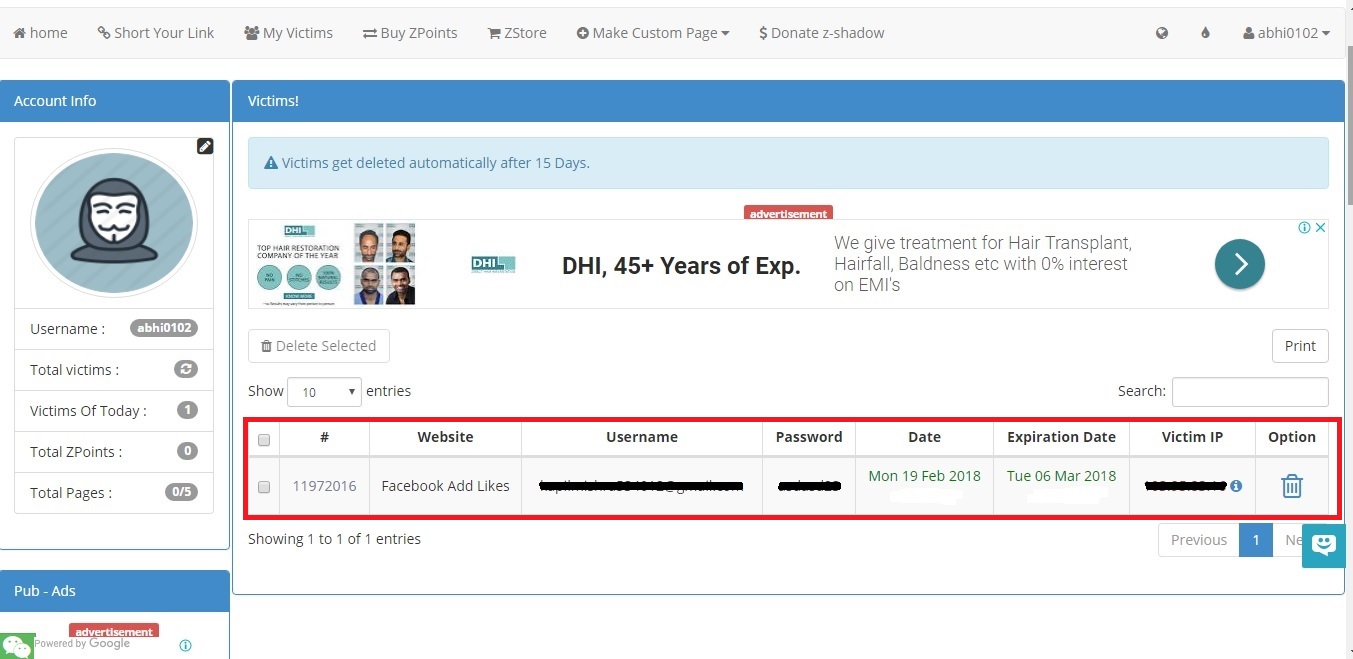
Task: Sort by Website column header
Action: pos(445,437)
